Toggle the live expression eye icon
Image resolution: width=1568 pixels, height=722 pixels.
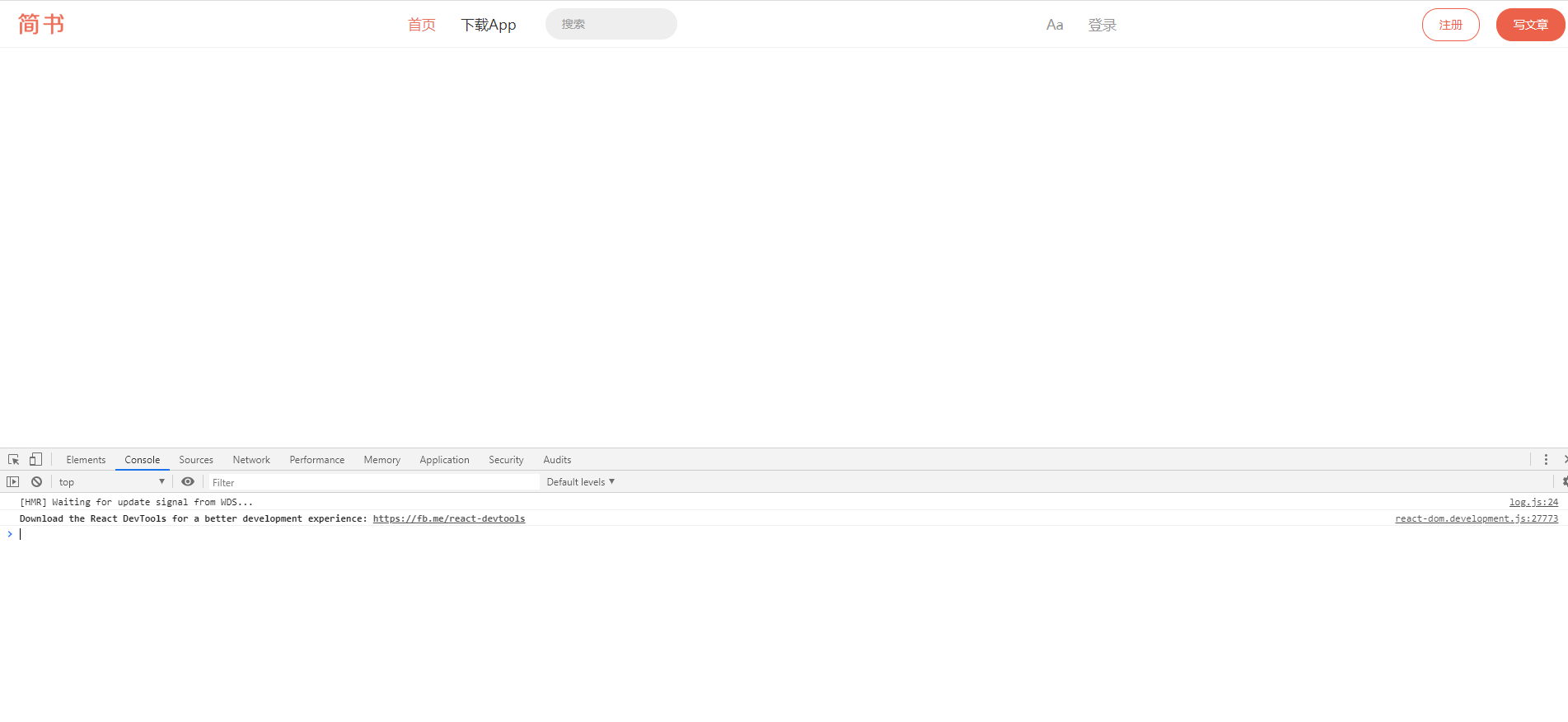click(x=188, y=482)
